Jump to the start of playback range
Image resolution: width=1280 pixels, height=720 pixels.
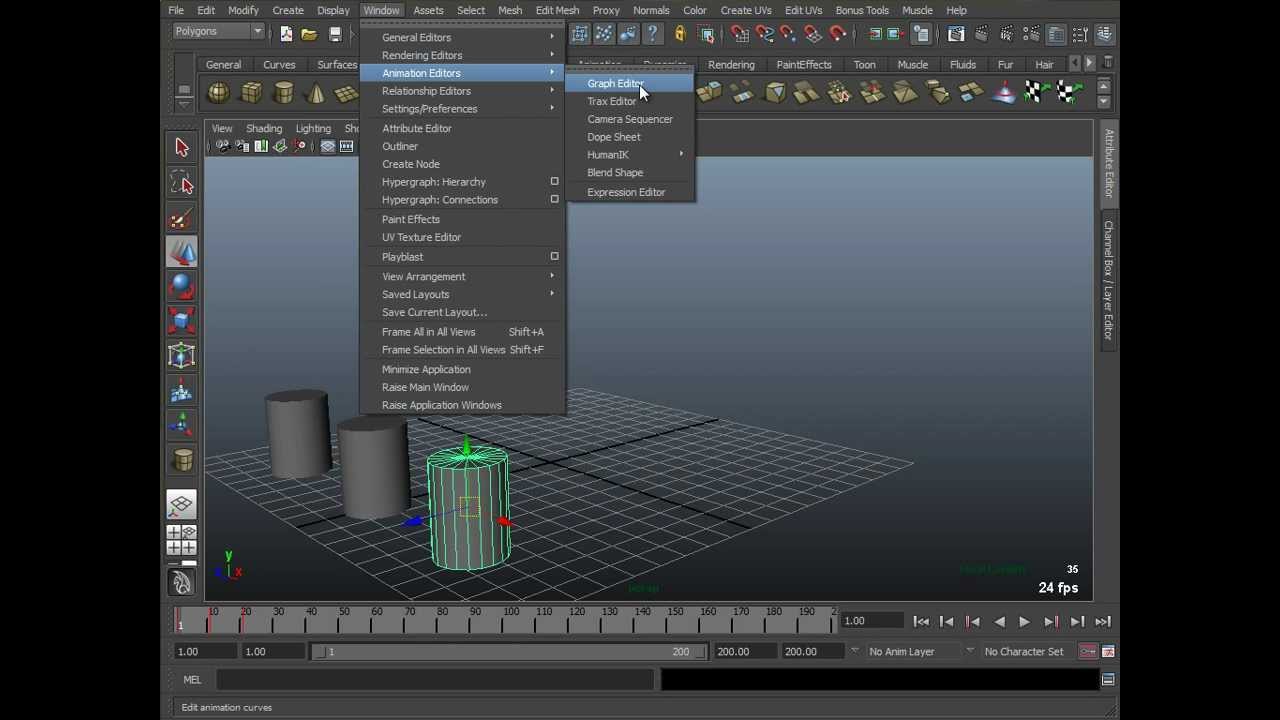point(921,622)
